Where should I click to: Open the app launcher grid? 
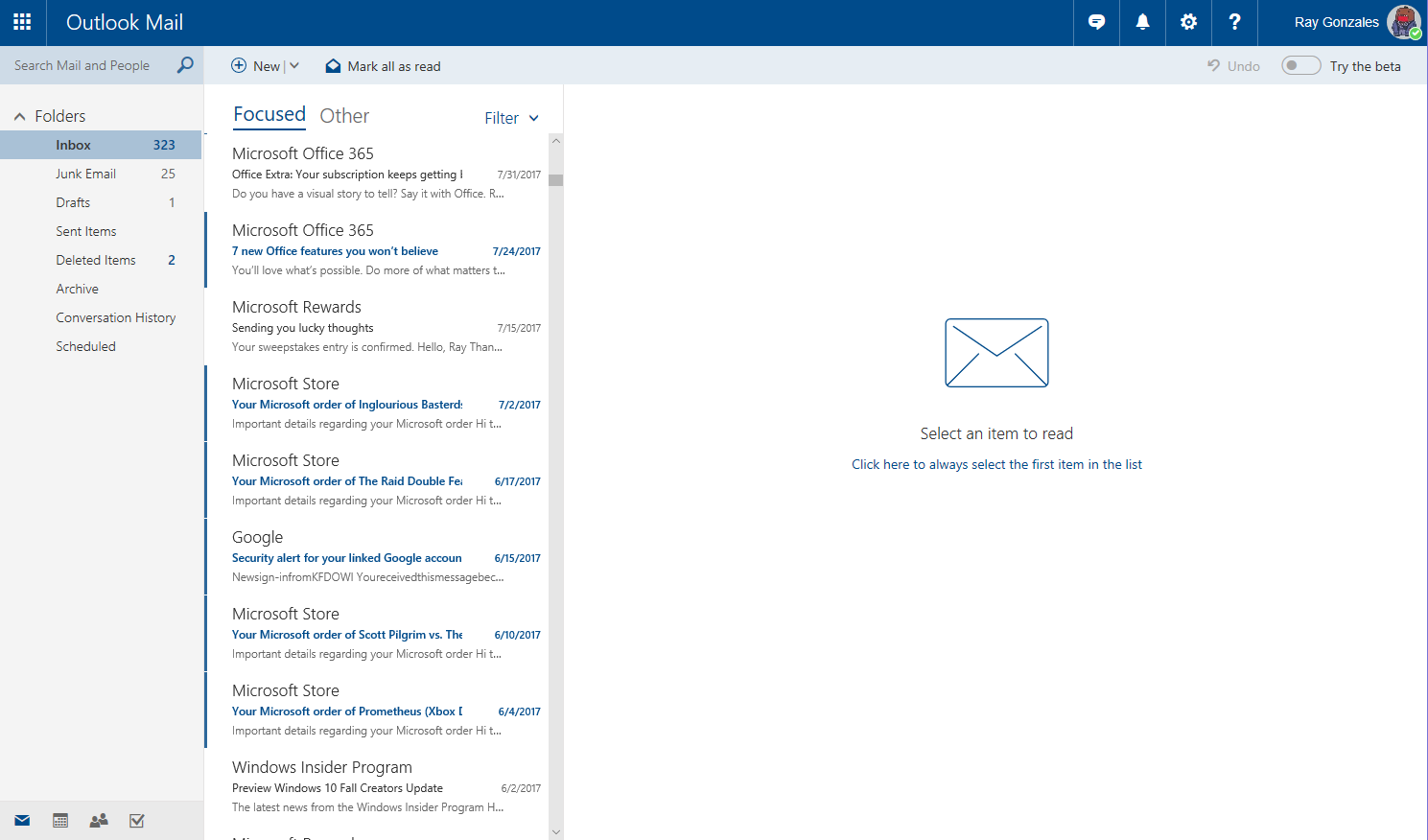coord(22,22)
